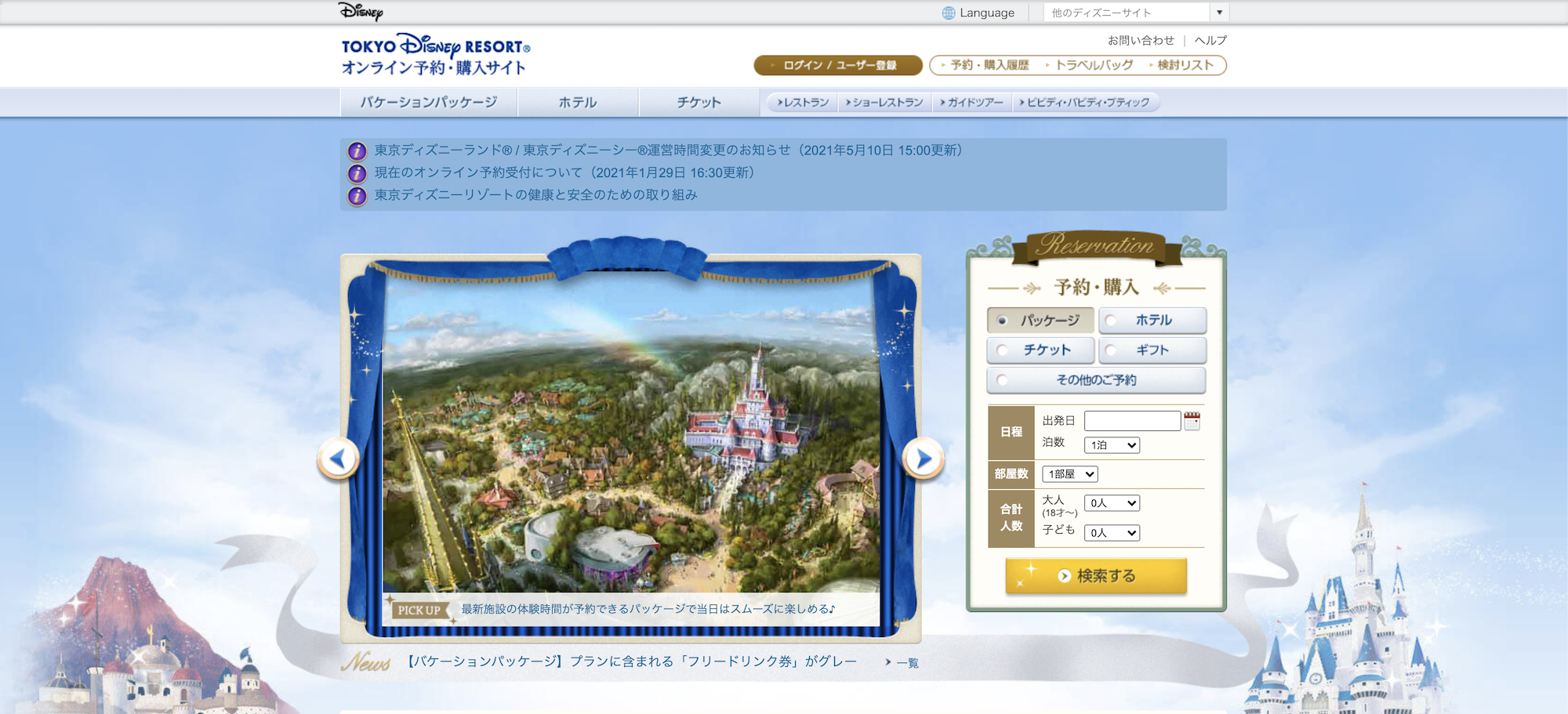Open トラベルバッグ link
This screenshot has height=714, width=1568.
[1090, 65]
